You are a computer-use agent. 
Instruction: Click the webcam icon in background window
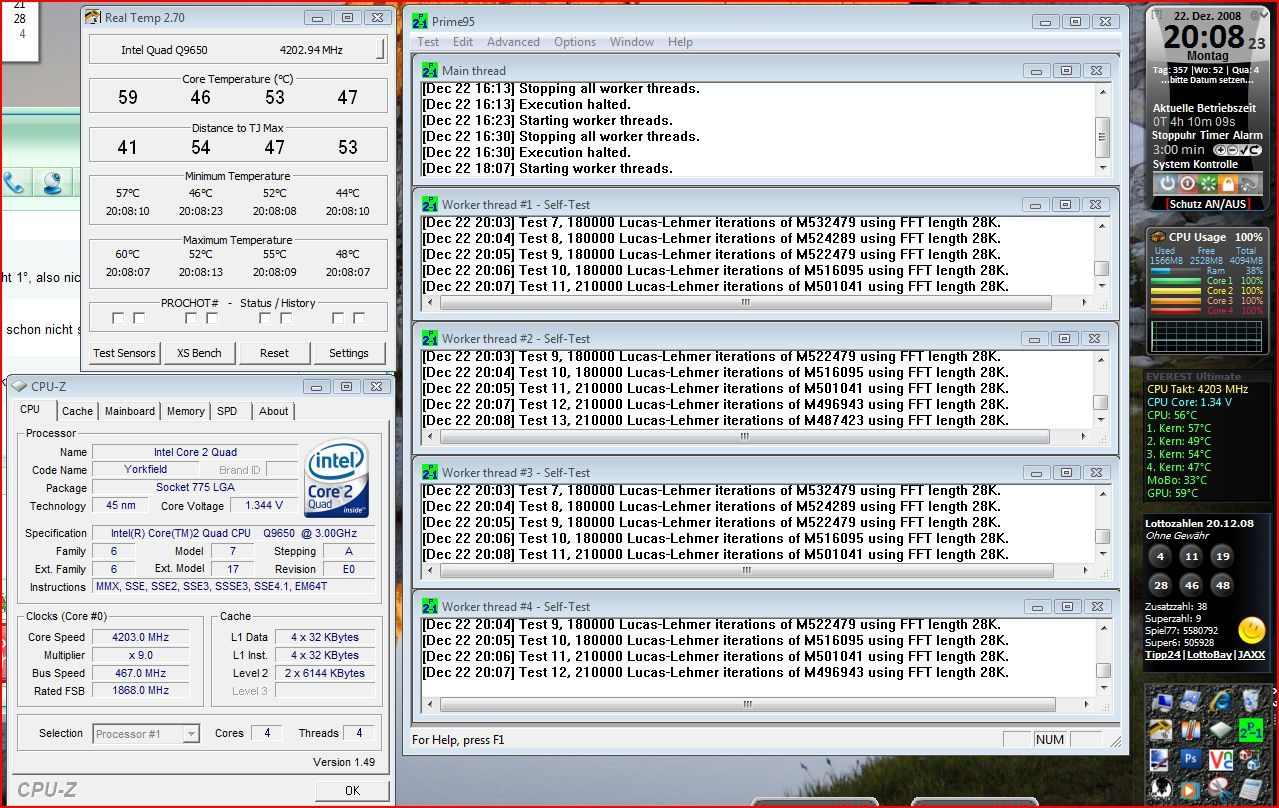coord(53,183)
